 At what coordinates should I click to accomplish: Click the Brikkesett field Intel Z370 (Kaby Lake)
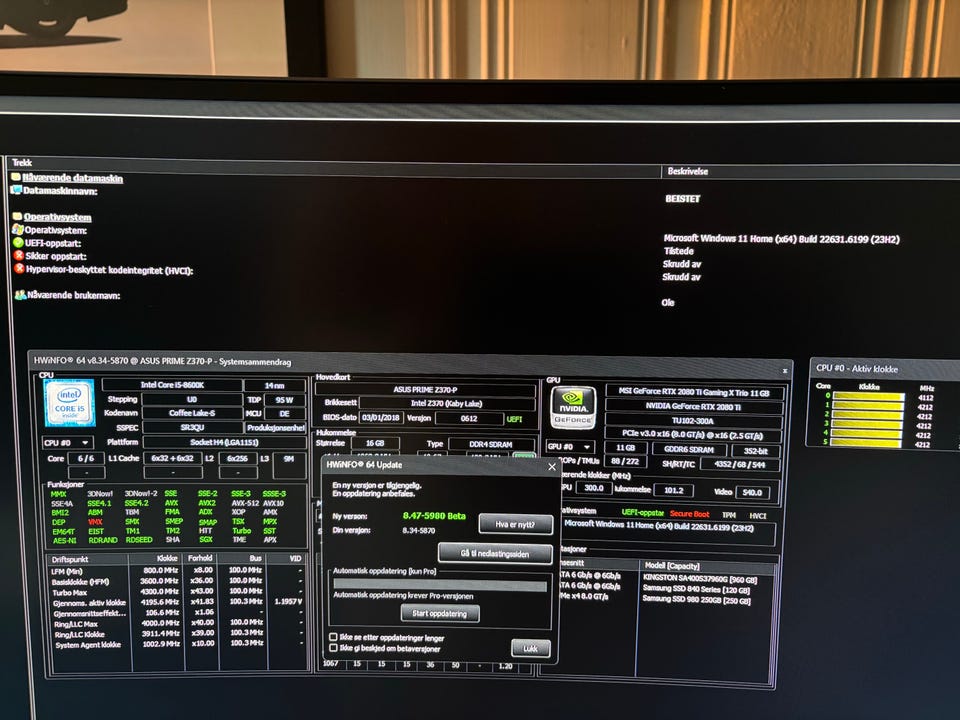[x=446, y=403]
